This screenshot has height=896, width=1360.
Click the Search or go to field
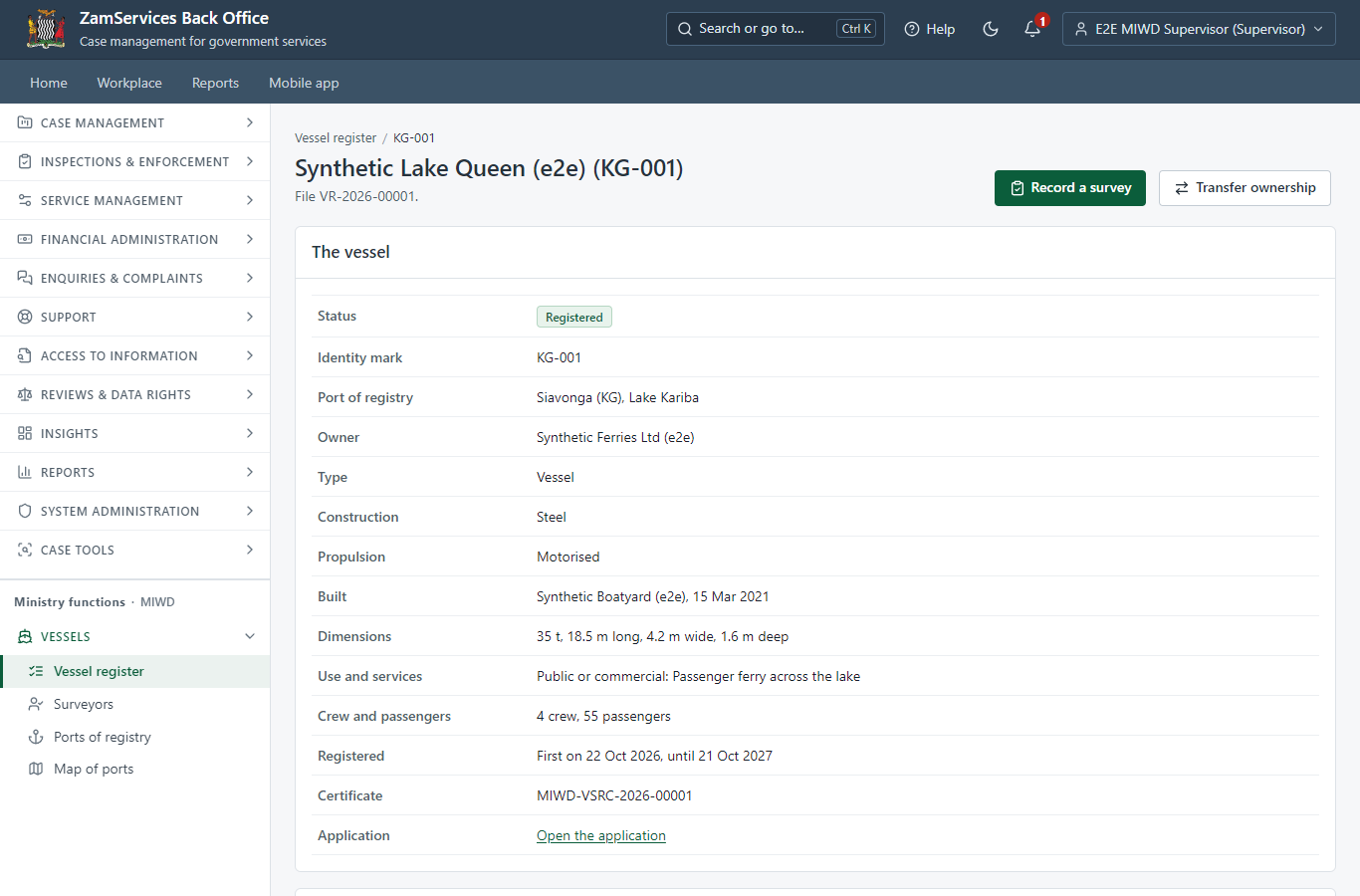776,29
